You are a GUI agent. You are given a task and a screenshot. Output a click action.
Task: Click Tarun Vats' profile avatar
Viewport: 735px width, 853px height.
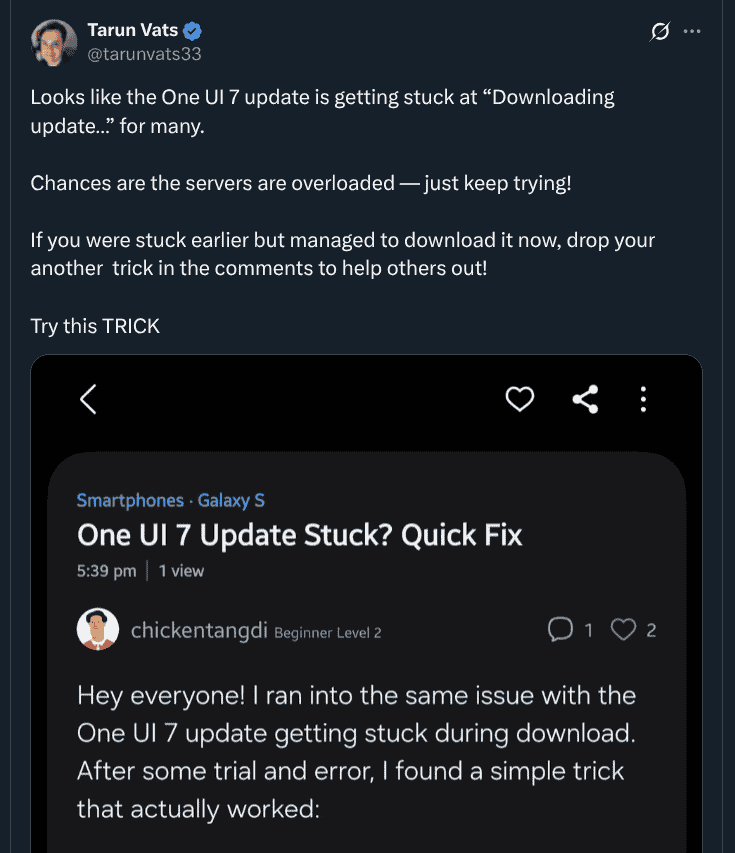tap(54, 43)
